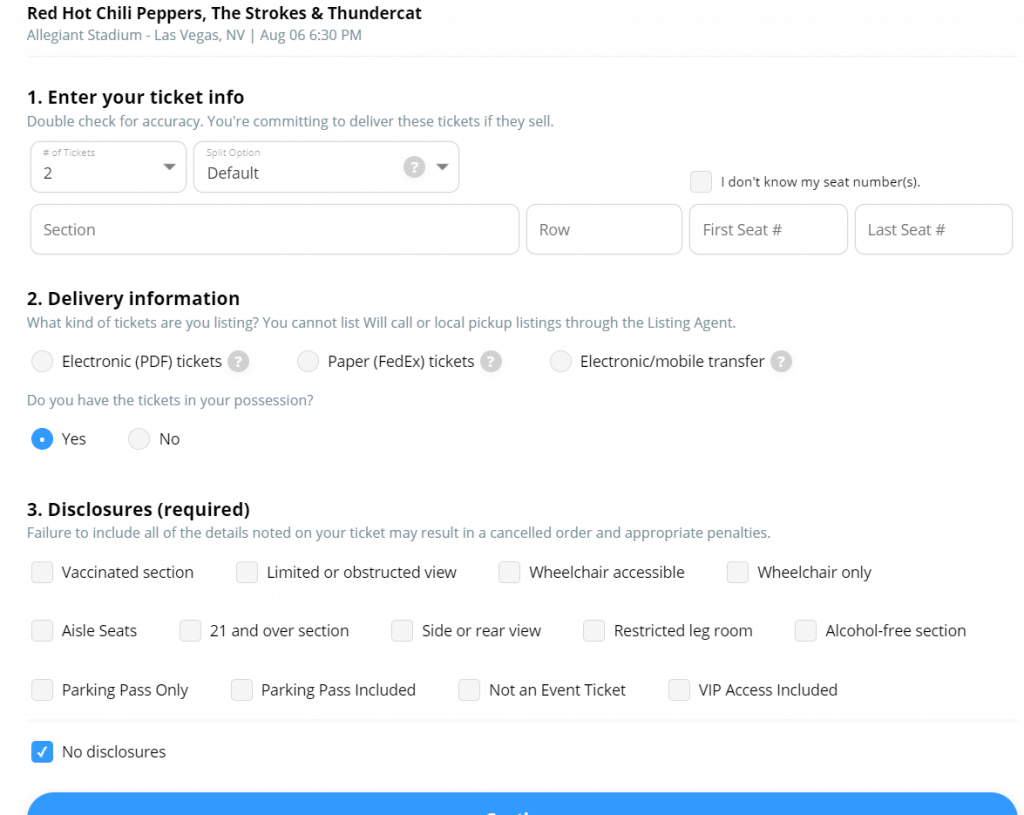Check I don't know my seat number(s)
Viewport: 1024px width, 815px height.
(x=701, y=182)
